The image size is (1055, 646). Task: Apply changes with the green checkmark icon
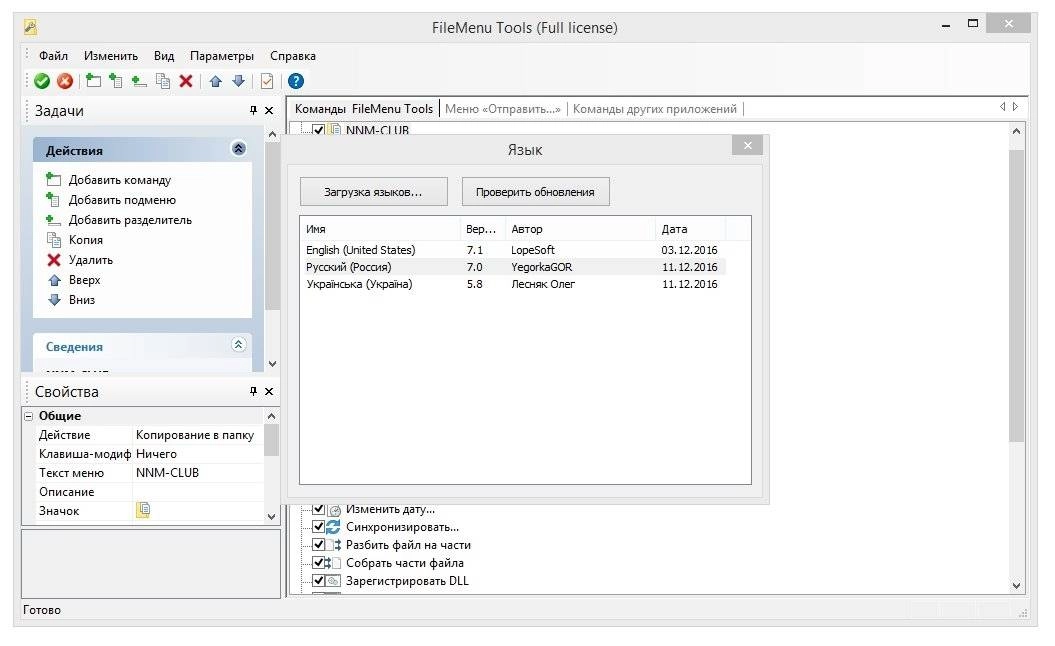tap(42, 81)
